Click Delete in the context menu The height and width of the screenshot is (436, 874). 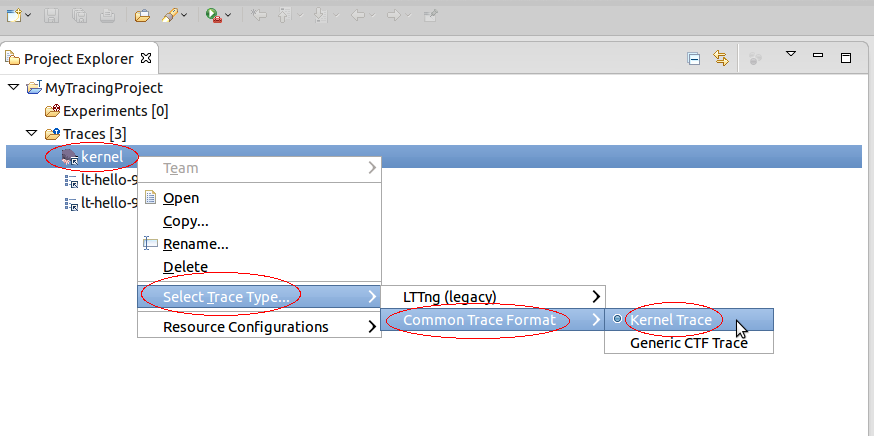185,267
